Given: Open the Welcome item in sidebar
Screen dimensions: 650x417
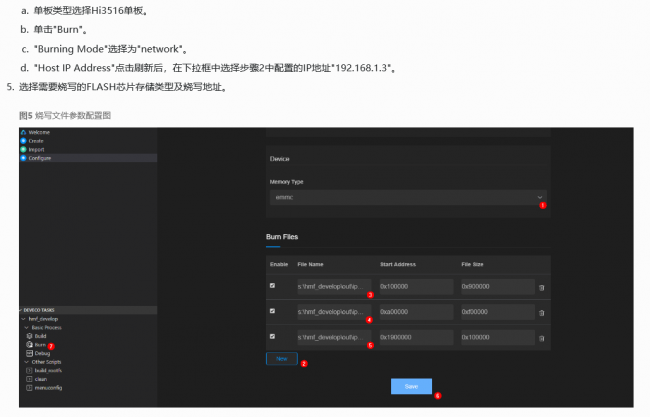Looking at the screenshot, I should point(39,132).
